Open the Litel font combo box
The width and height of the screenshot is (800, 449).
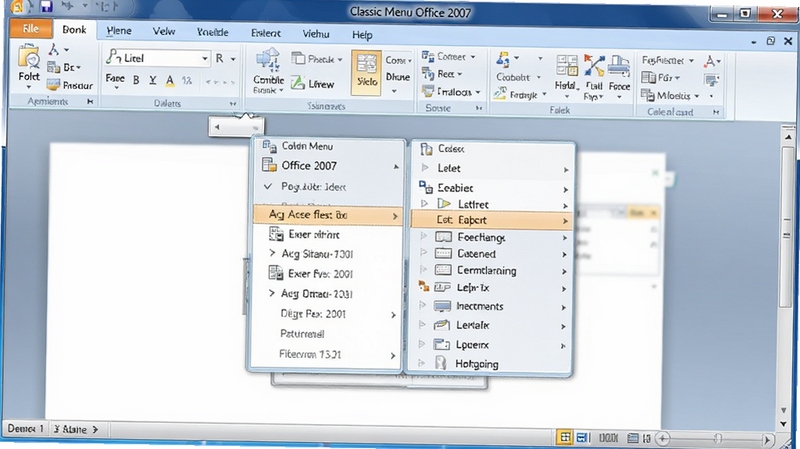pyautogui.click(x=158, y=58)
